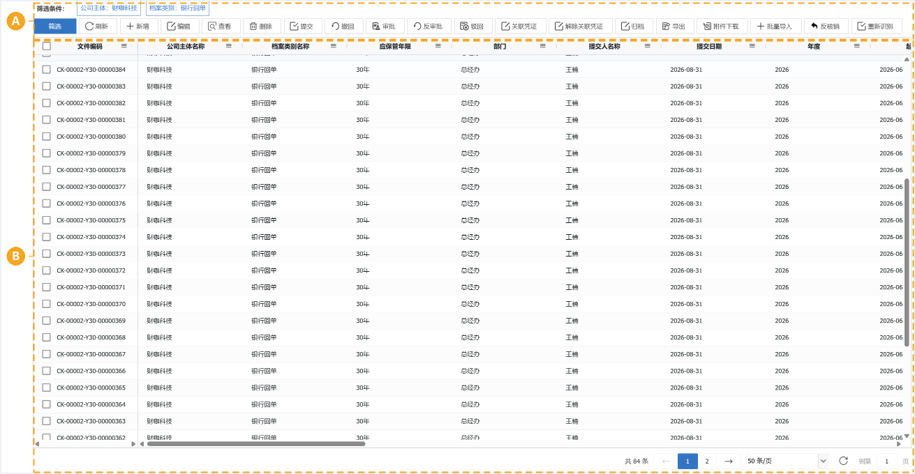
Task: Check the row CK-00002-Y30-00000384
Action: [46, 69]
